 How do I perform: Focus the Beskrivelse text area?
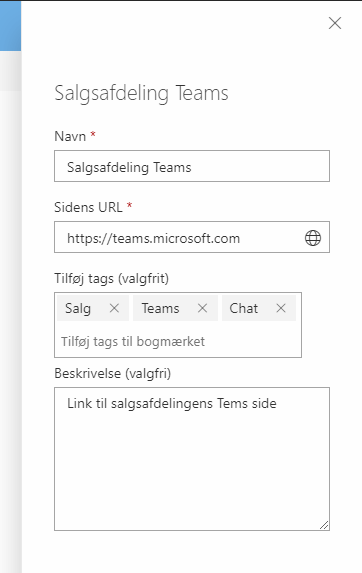click(x=192, y=459)
